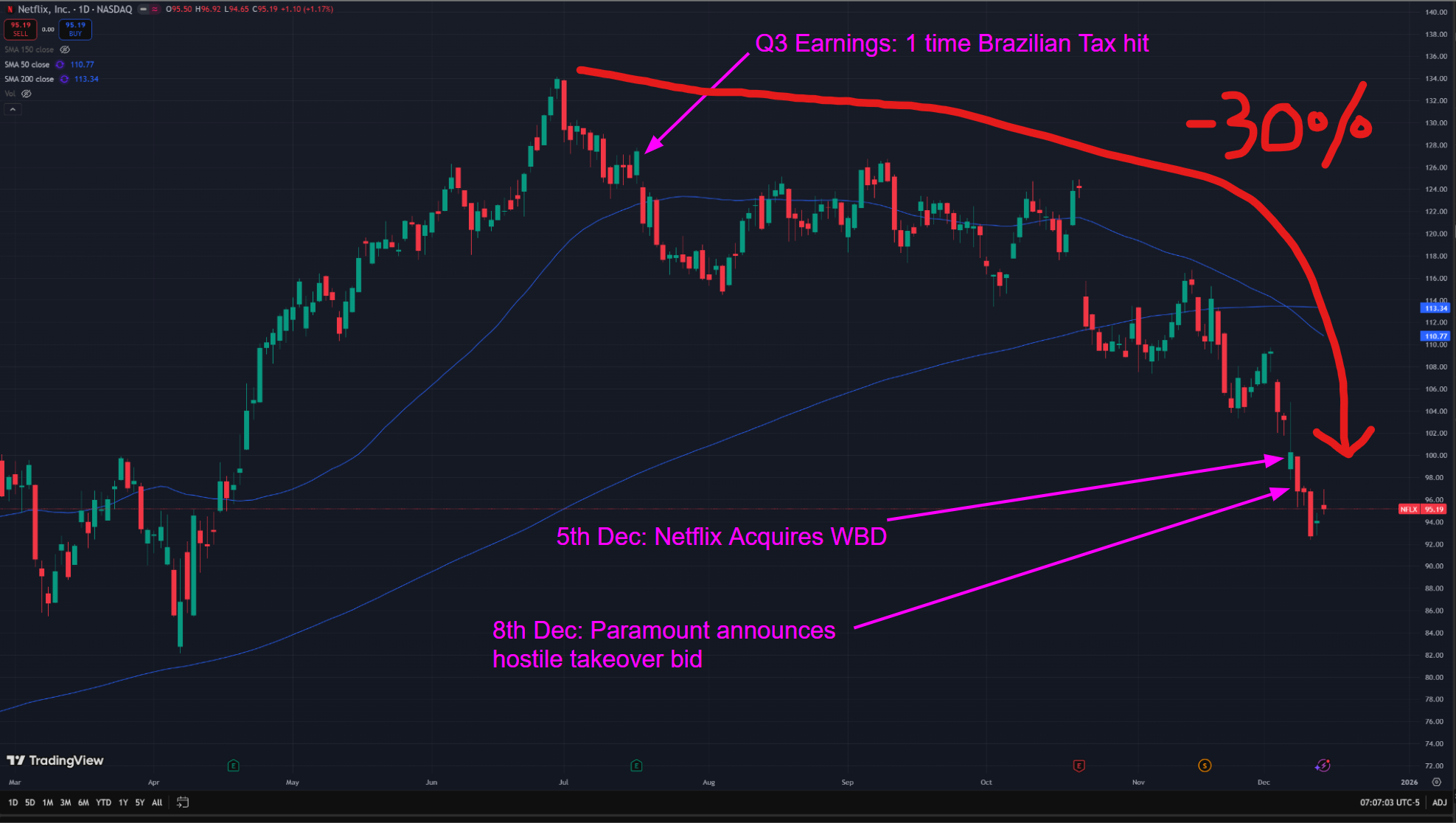Screen dimensions: 1456x823
Task: Collapse the indicator legend with chevron
Action: tap(13, 109)
